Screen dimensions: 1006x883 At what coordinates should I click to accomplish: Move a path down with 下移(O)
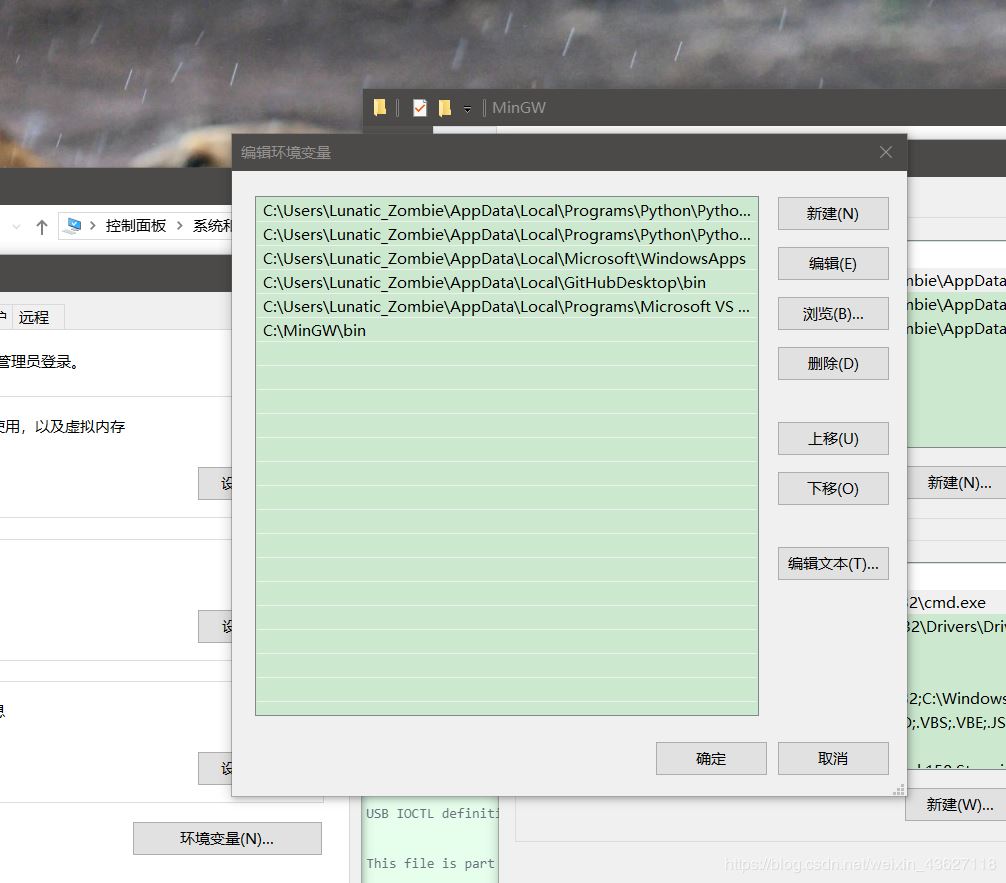833,488
